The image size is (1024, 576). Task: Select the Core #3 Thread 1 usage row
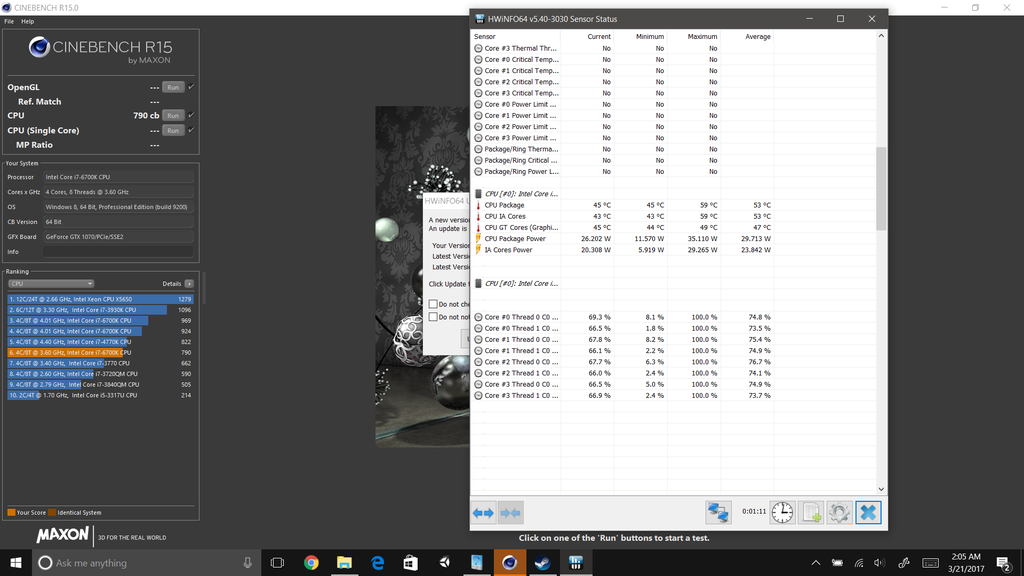(x=622, y=395)
